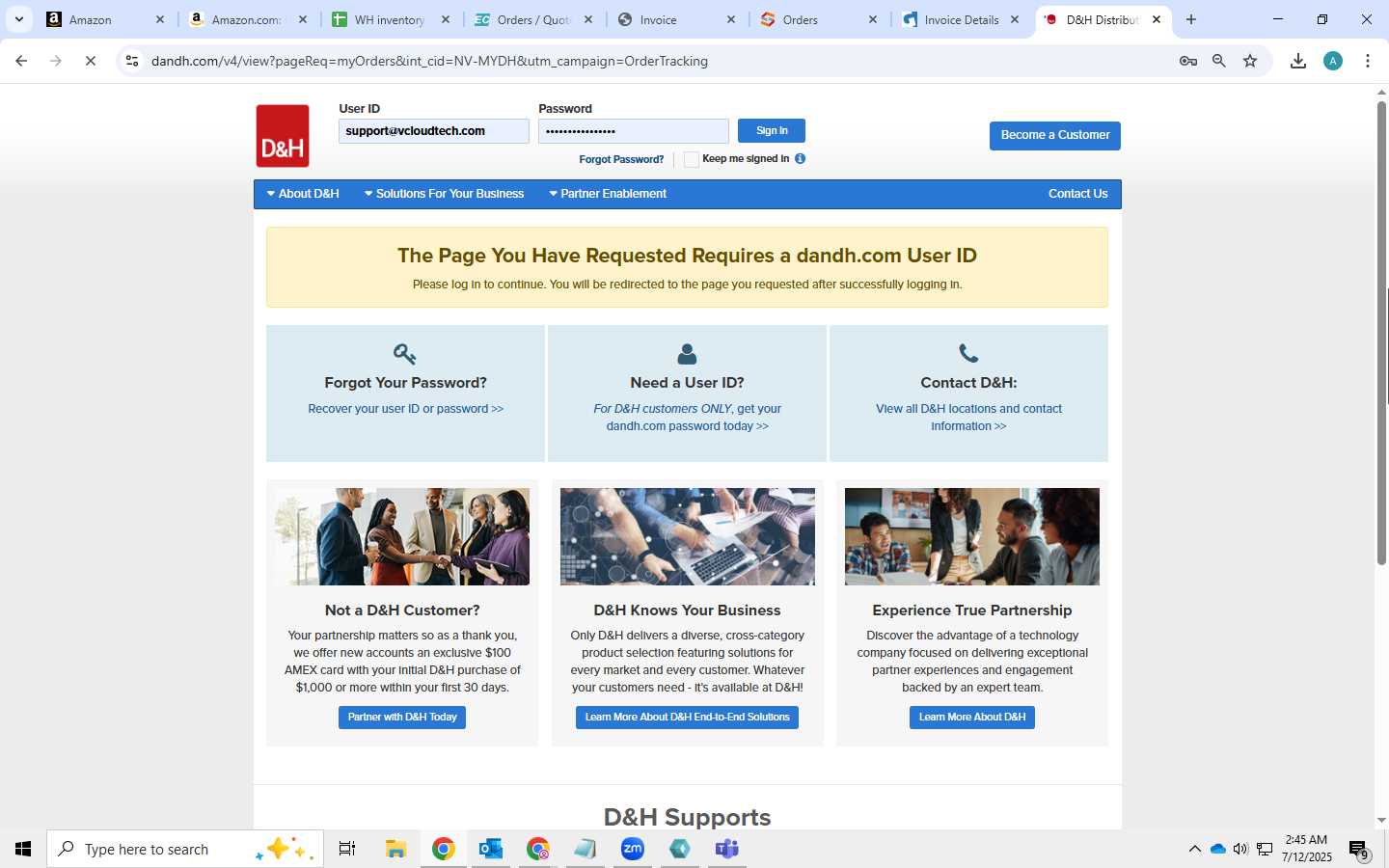
Task: Open the notification center icon
Action: click(x=1359, y=850)
